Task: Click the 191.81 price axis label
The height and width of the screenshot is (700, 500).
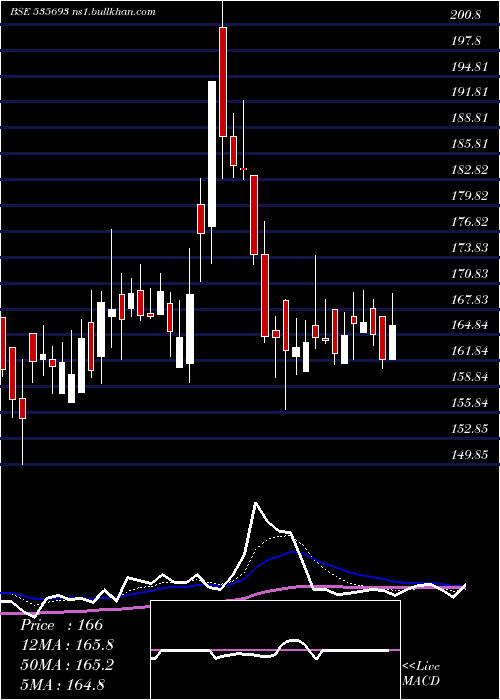Action: pos(468,92)
